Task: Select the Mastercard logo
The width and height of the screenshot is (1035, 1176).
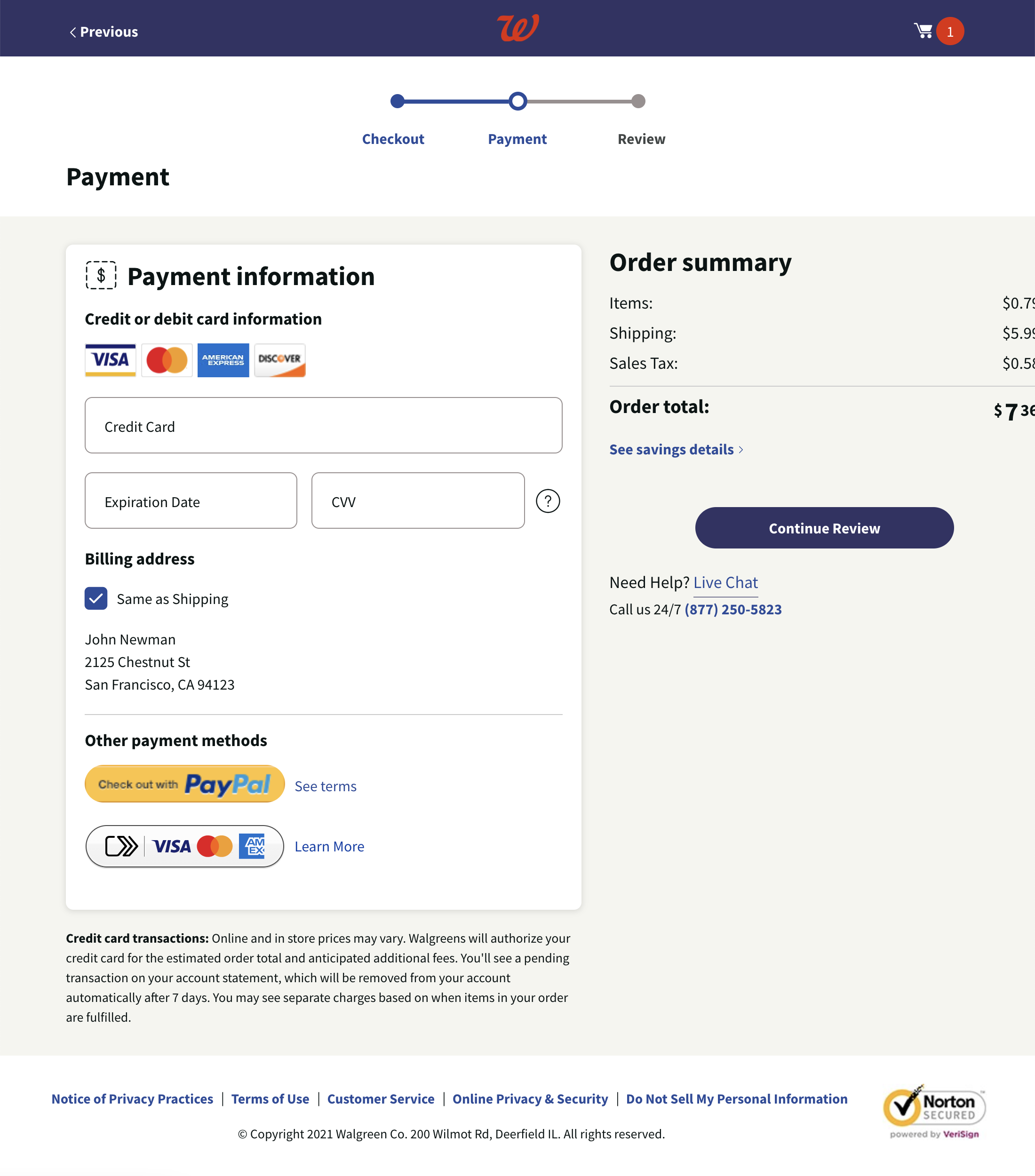Action: tap(166, 360)
